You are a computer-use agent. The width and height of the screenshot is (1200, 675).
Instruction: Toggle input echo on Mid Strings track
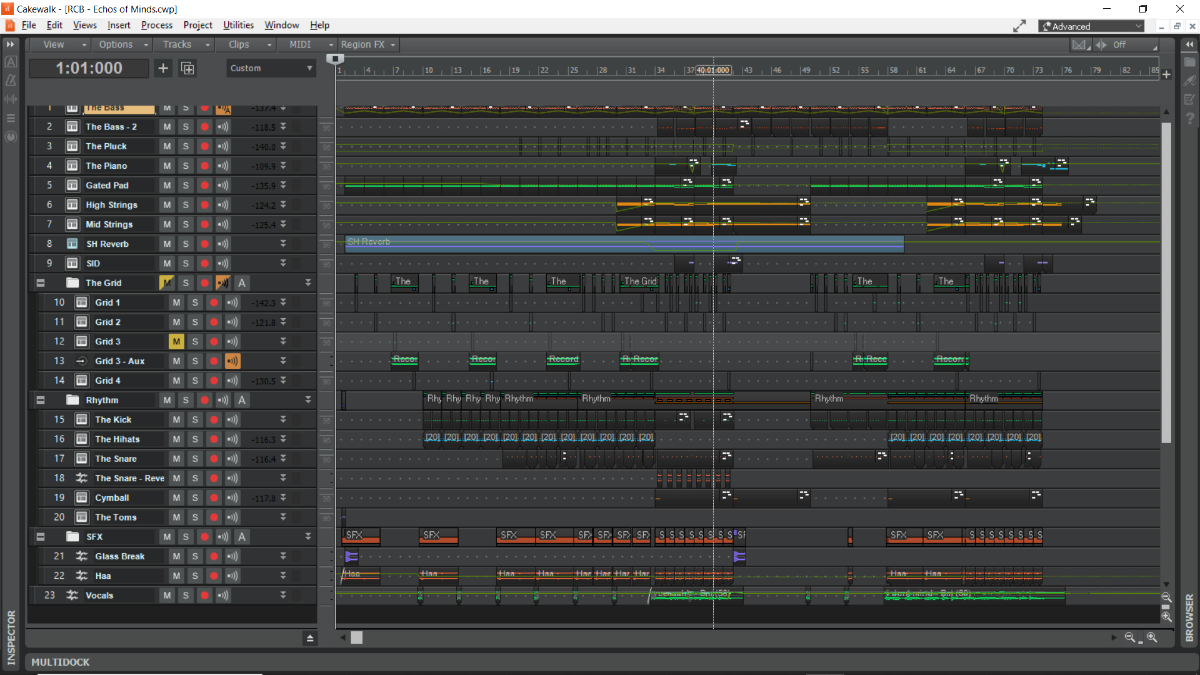pyautogui.click(x=223, y=224)
